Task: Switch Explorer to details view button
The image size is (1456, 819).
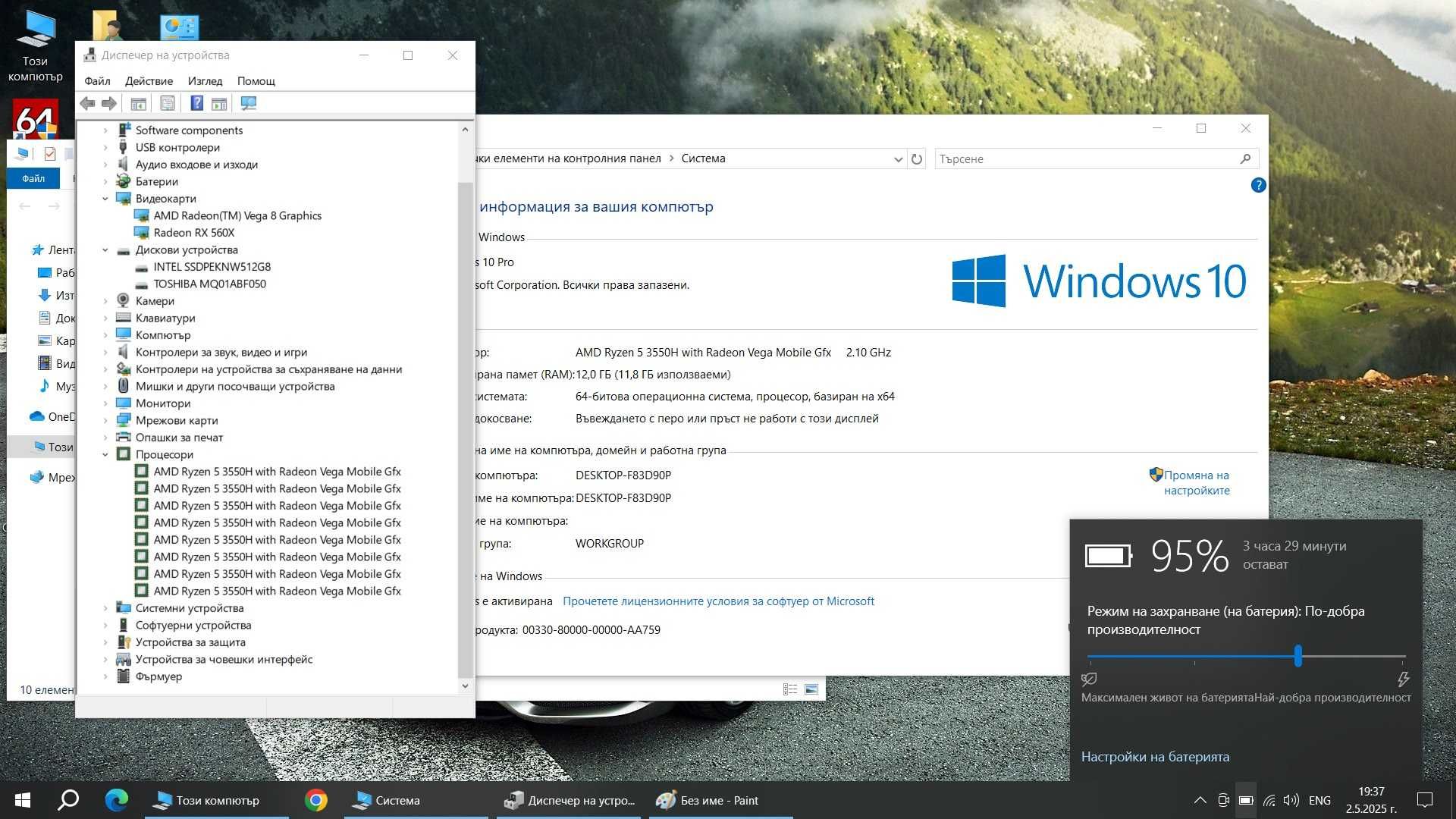Action: click(790, 689)
